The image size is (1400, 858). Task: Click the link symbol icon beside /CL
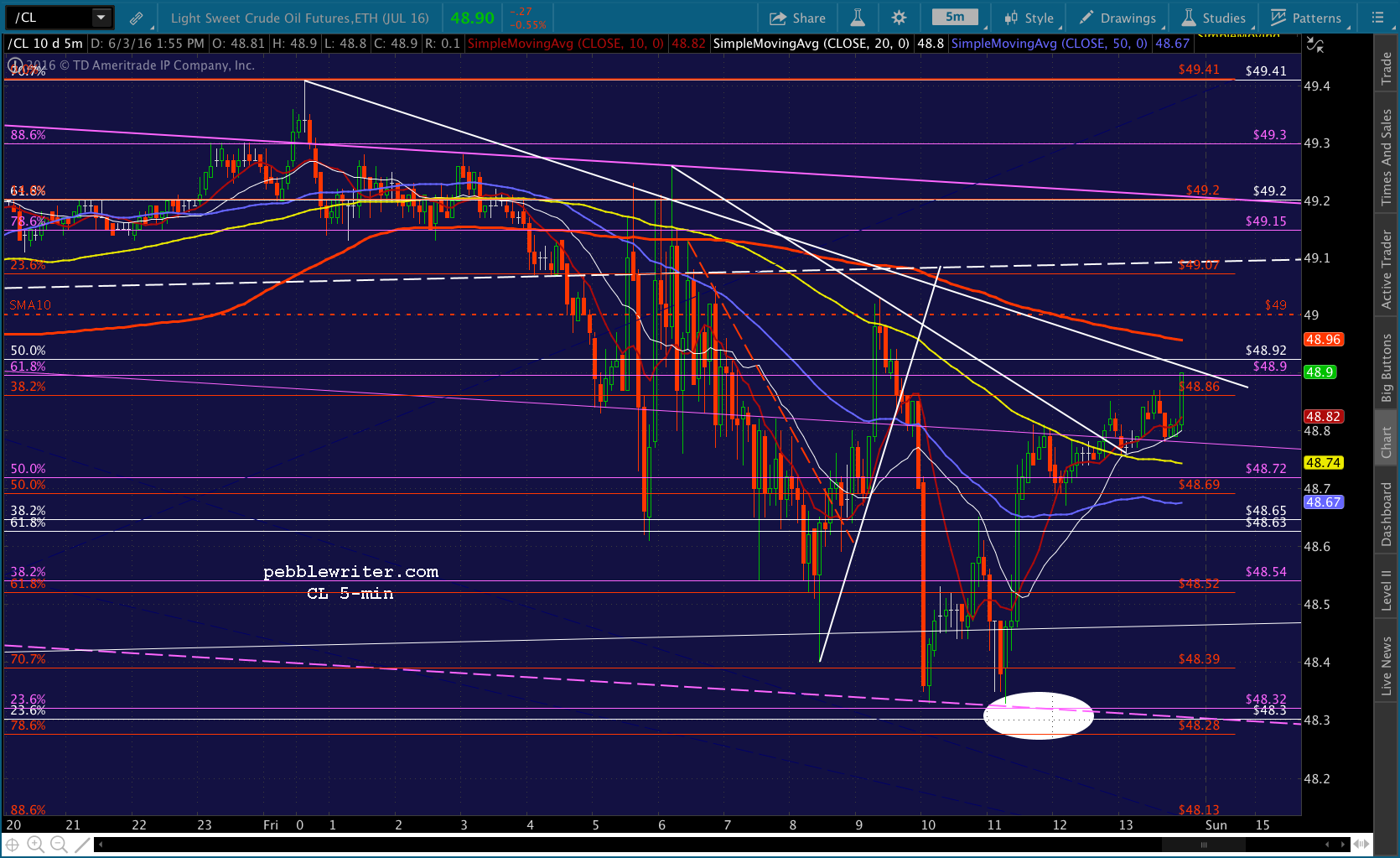(136, 18)
